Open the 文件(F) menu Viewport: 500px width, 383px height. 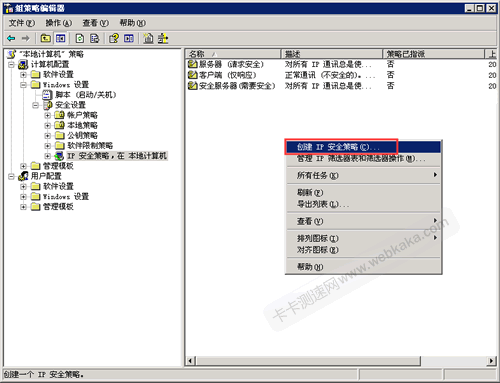click(x=21, y=23)
